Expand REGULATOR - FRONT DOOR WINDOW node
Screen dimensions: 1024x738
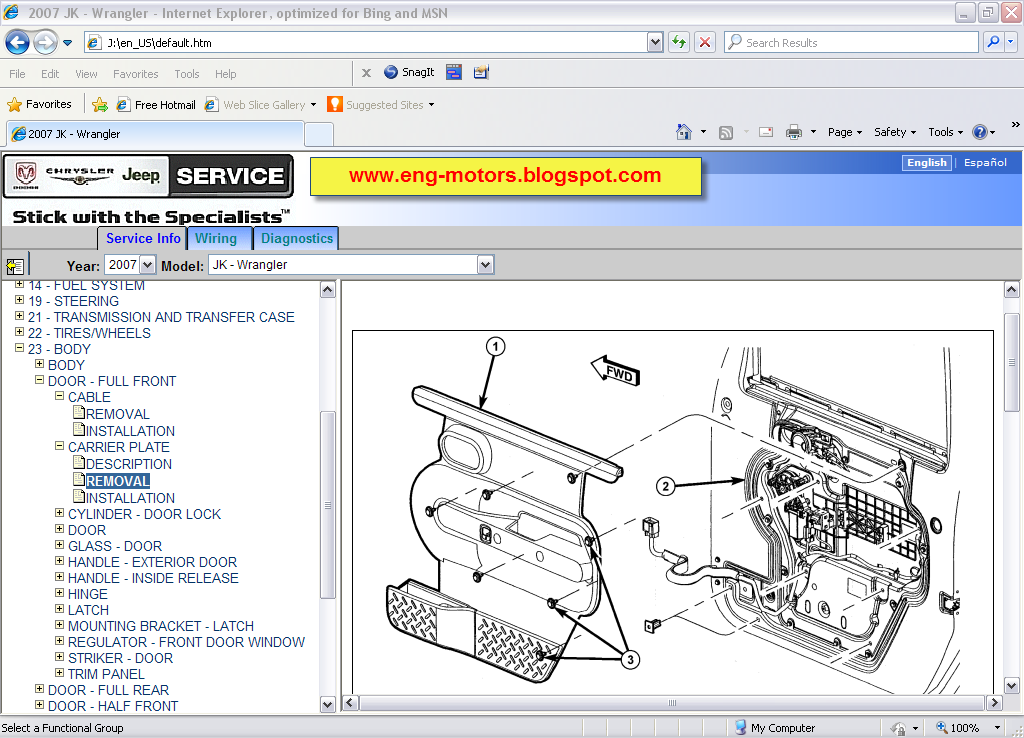point(59,641)
